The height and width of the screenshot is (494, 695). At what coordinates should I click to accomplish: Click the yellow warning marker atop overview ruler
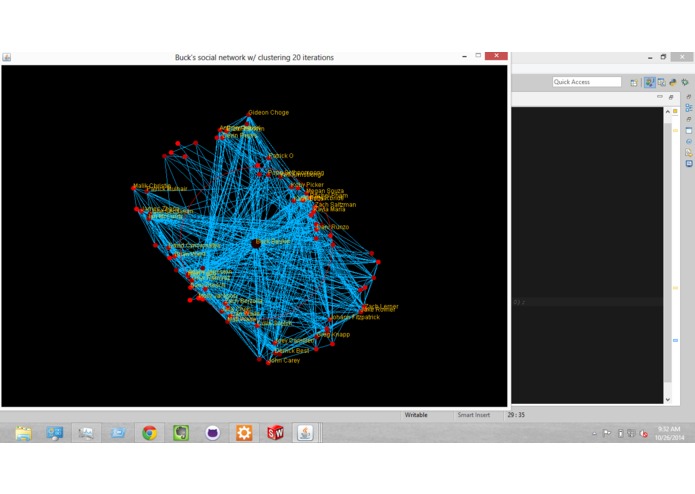(x=675, y=111)
